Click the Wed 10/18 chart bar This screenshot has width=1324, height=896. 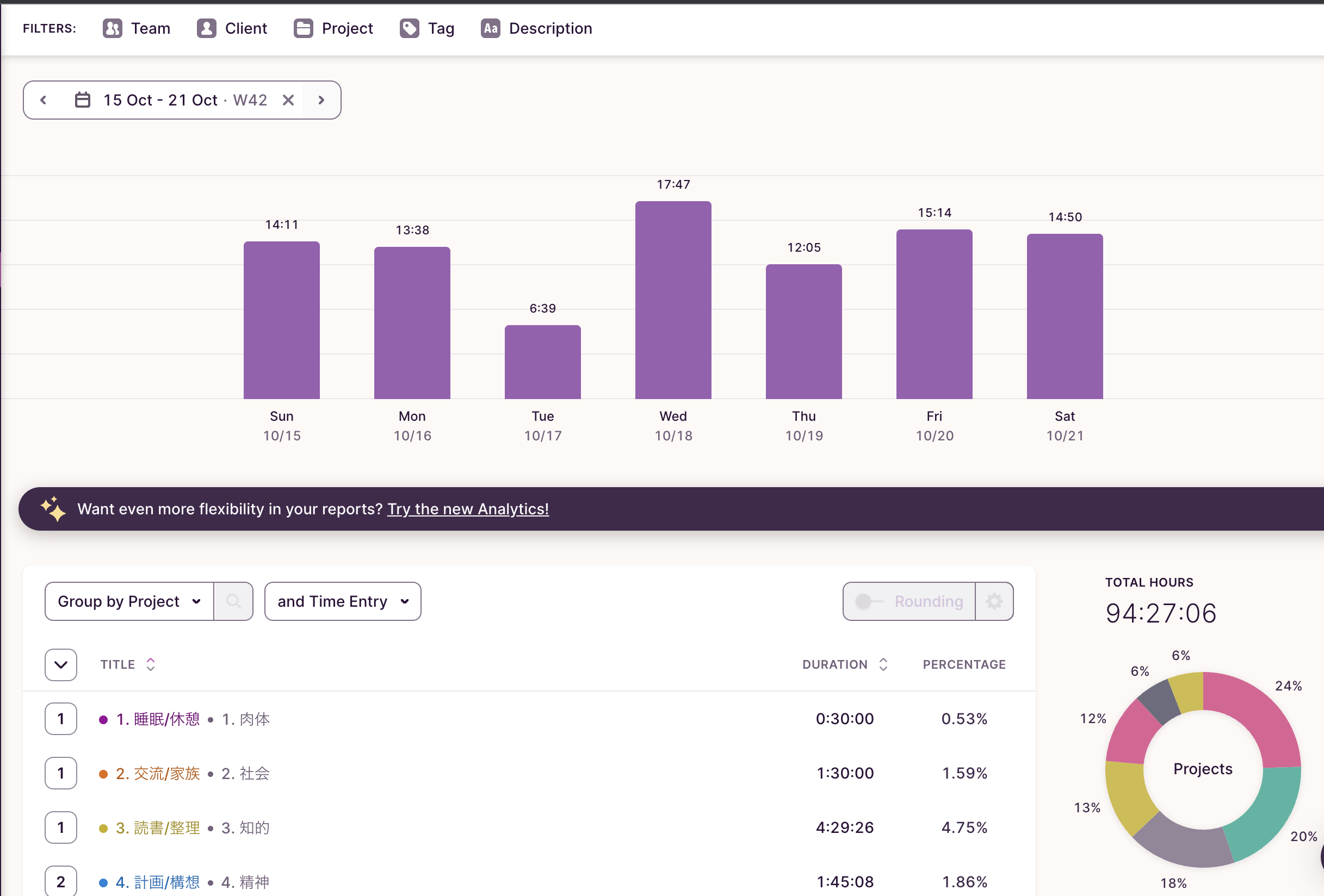[673, 300]
